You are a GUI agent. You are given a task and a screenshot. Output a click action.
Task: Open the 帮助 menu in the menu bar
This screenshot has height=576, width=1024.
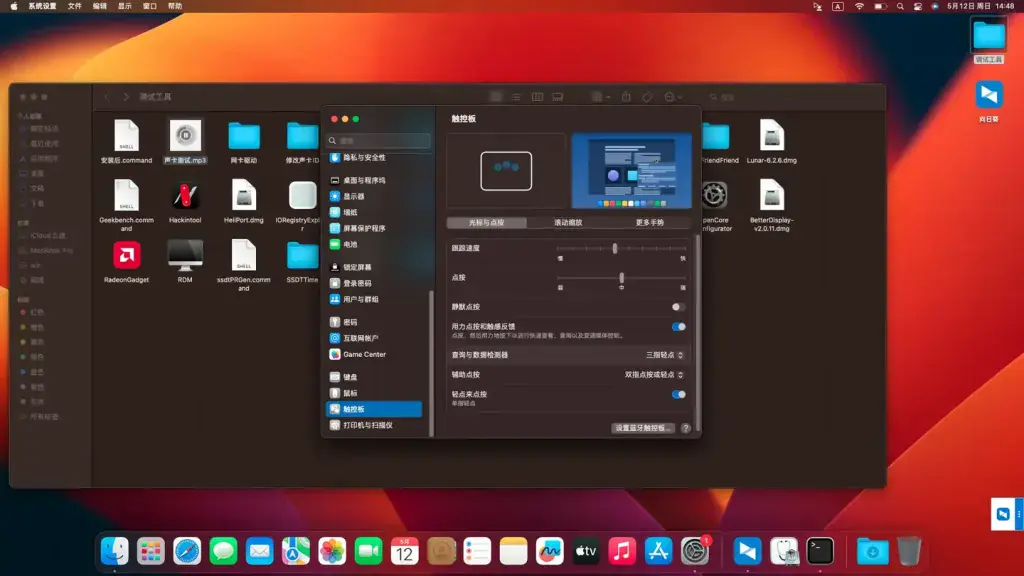(175, 6)
